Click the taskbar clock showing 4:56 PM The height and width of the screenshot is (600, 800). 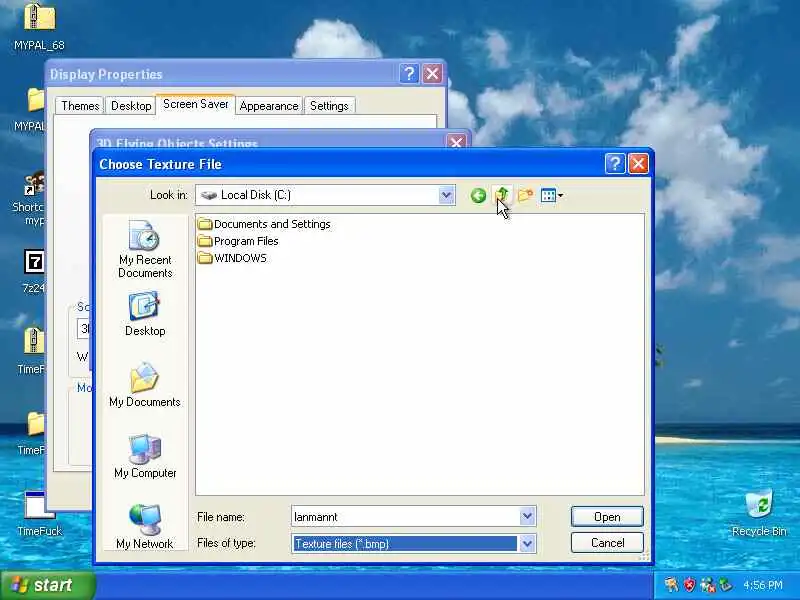point(762,585)
